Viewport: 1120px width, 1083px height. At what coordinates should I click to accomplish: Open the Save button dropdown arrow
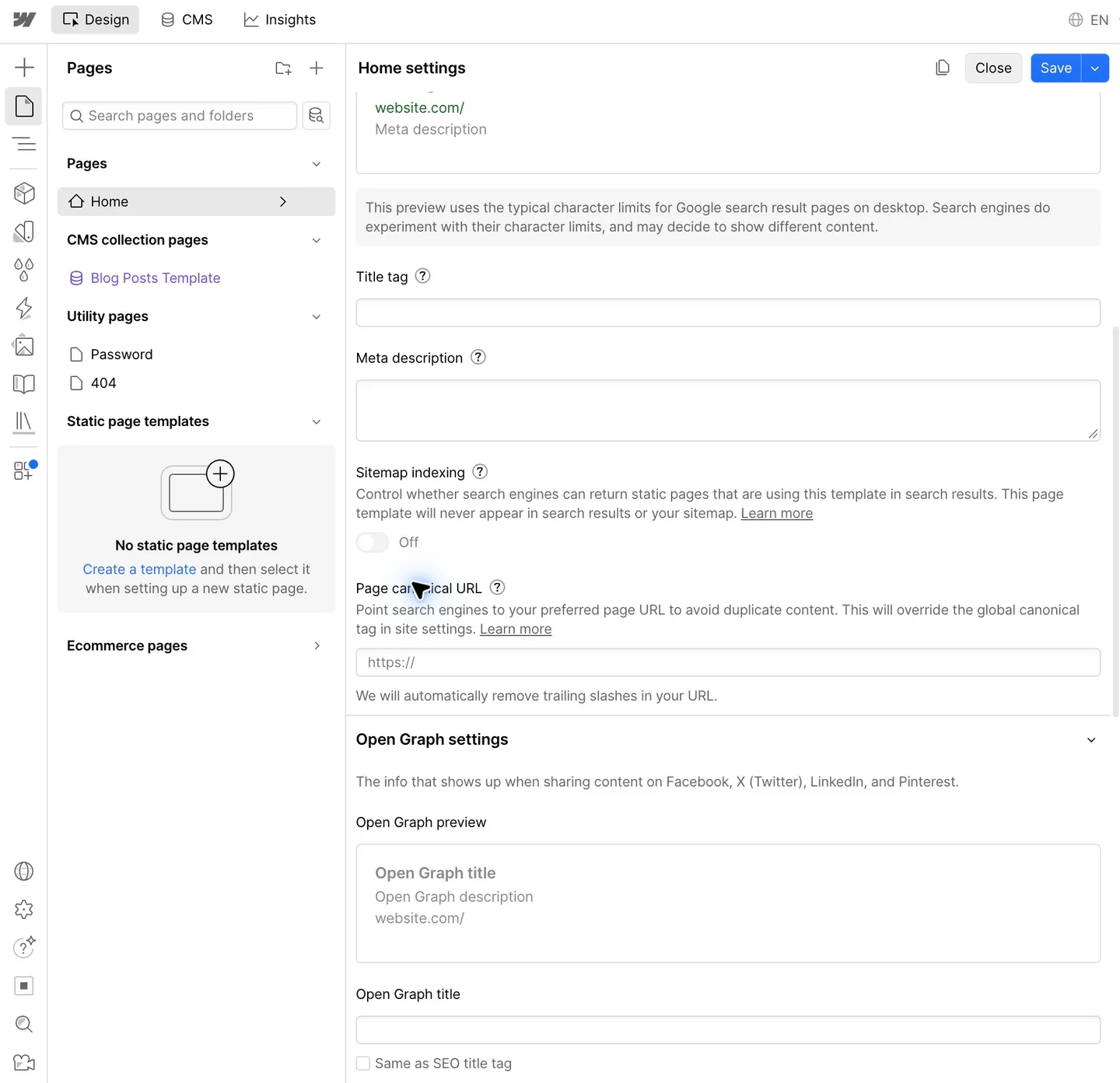tap(1095, 68)
